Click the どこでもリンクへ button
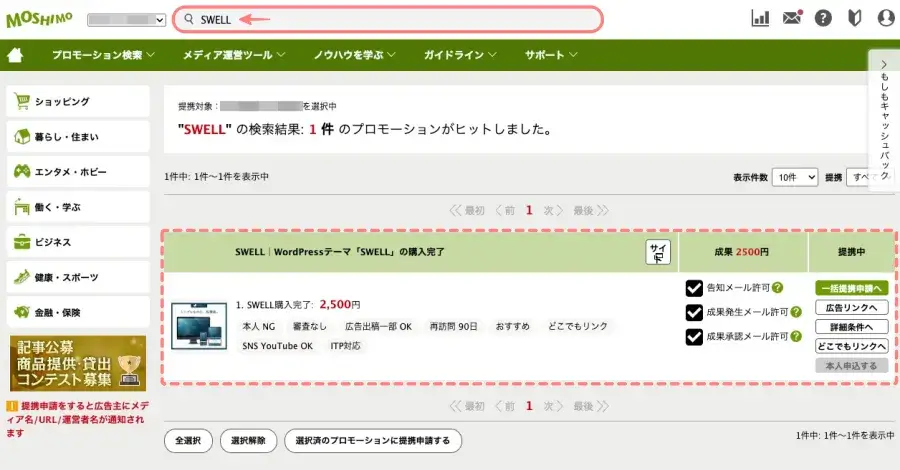Image resolution: width=900 pixels, height=470 pixels. 852,346
